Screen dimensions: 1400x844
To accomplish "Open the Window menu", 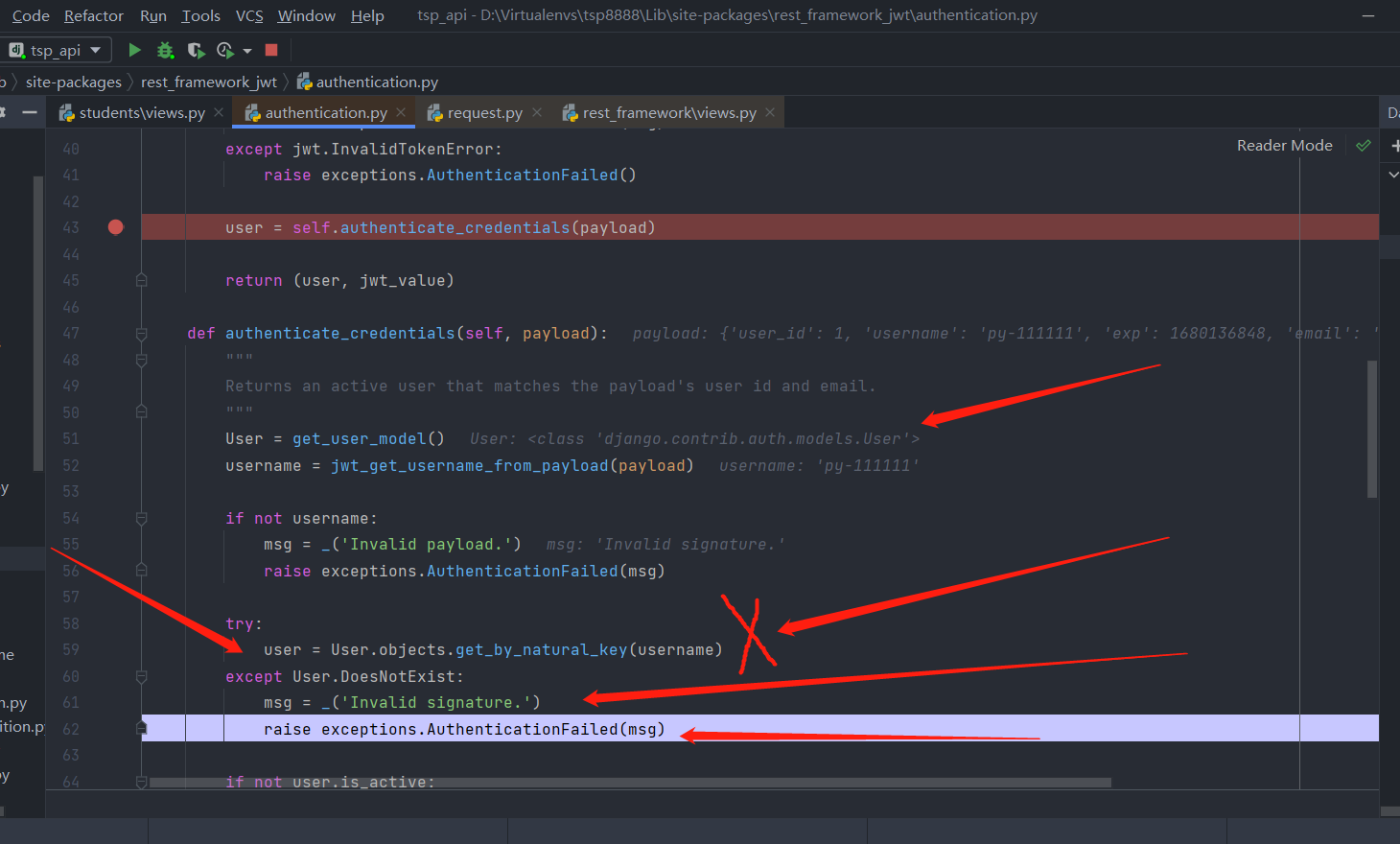I will pyautogui.click(x=307, y=15).
